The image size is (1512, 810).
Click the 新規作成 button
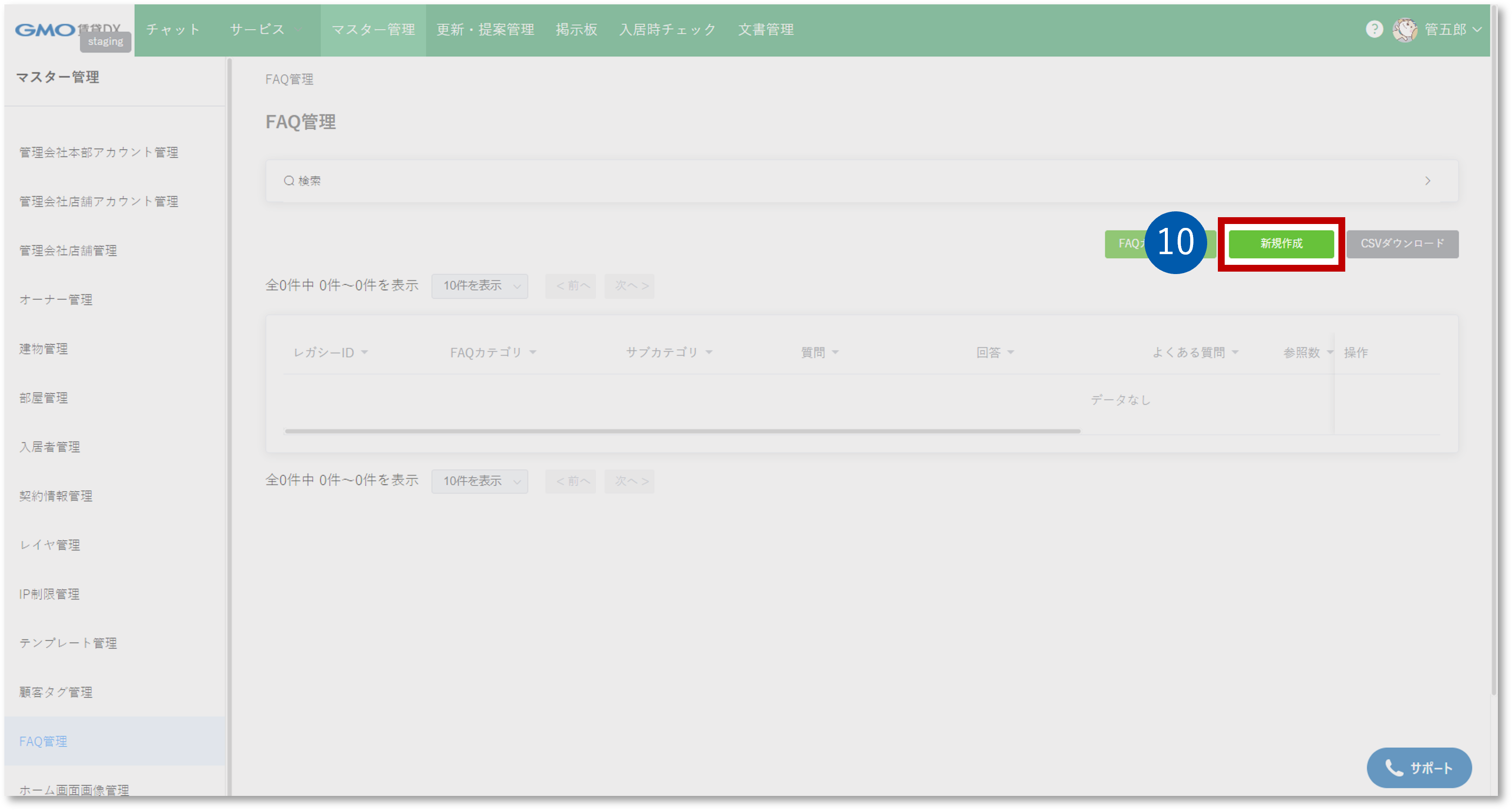[1281, 243]
